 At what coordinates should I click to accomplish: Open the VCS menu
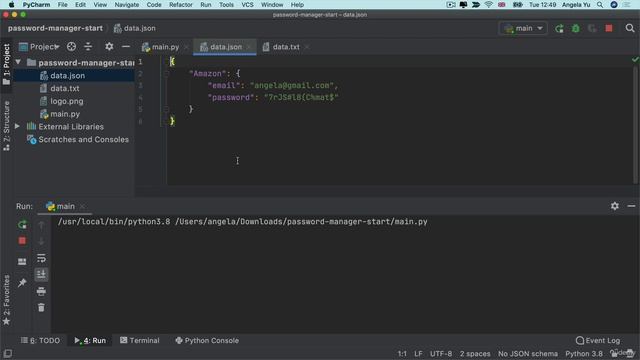247,5
